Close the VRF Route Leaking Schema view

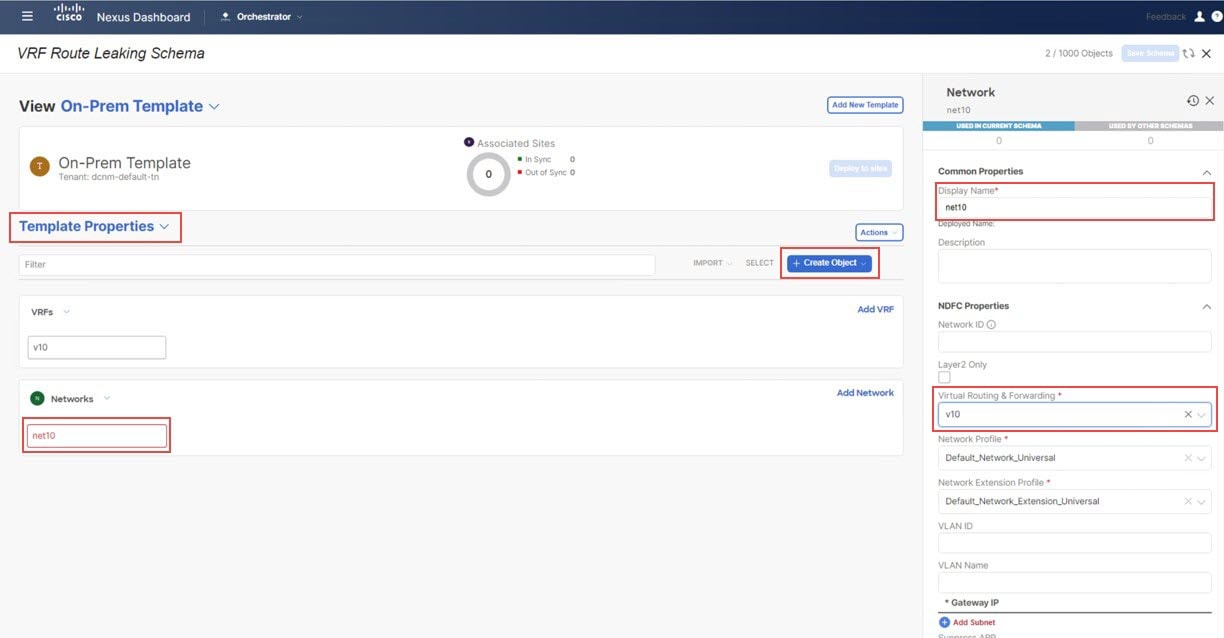[x=1206, y=53]
